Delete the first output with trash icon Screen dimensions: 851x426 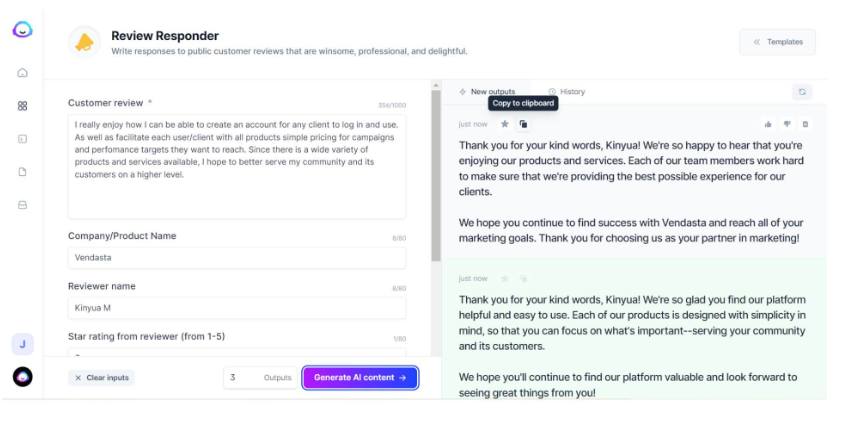805,124
